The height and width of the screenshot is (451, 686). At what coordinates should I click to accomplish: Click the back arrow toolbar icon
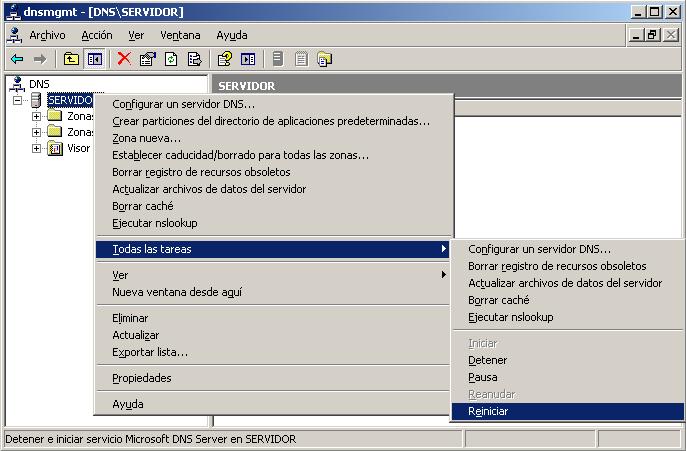(x=17, y=59)
